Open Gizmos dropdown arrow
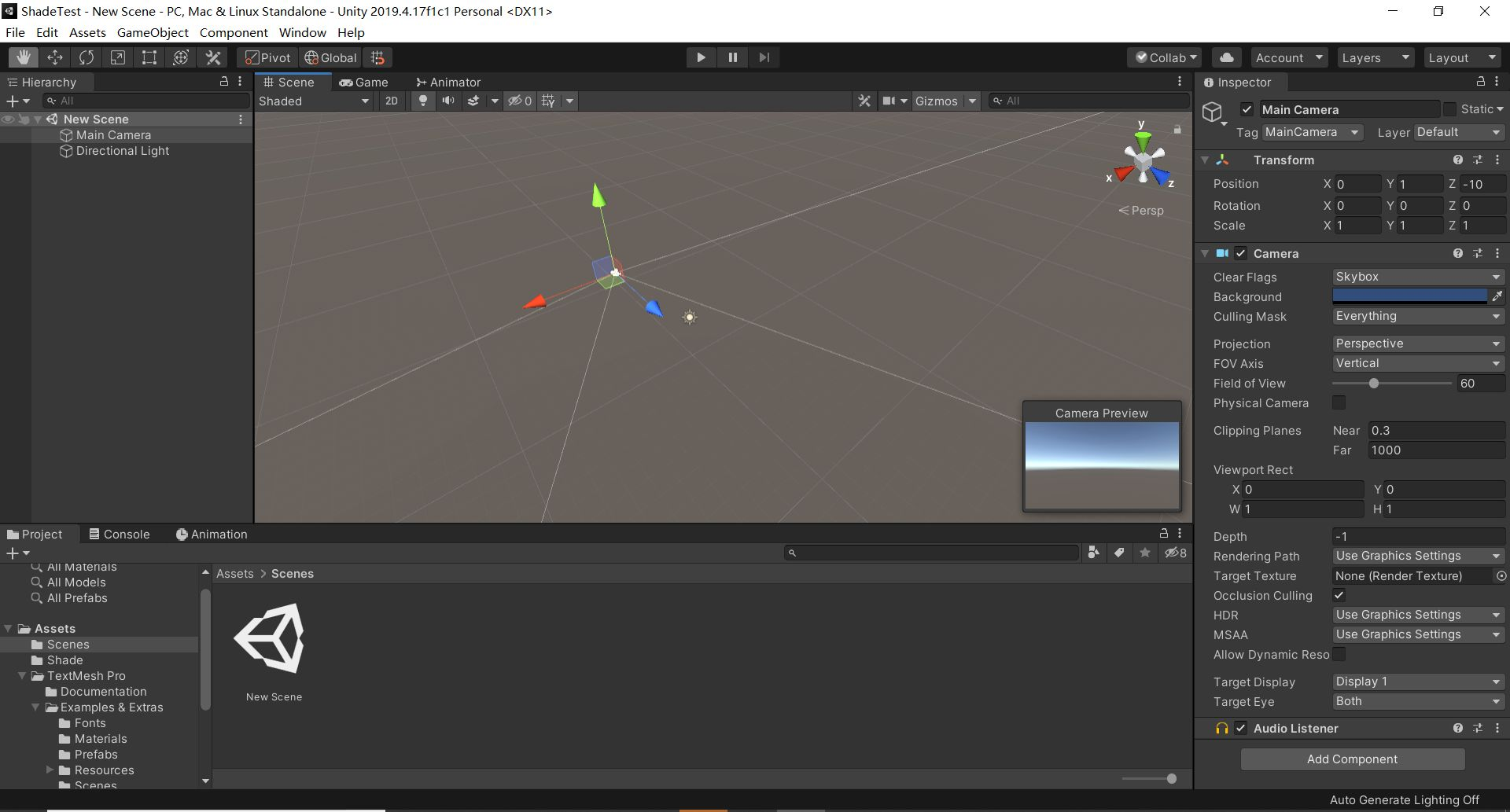The height and width of the screenshot is (812, 1510). (972, 101)
